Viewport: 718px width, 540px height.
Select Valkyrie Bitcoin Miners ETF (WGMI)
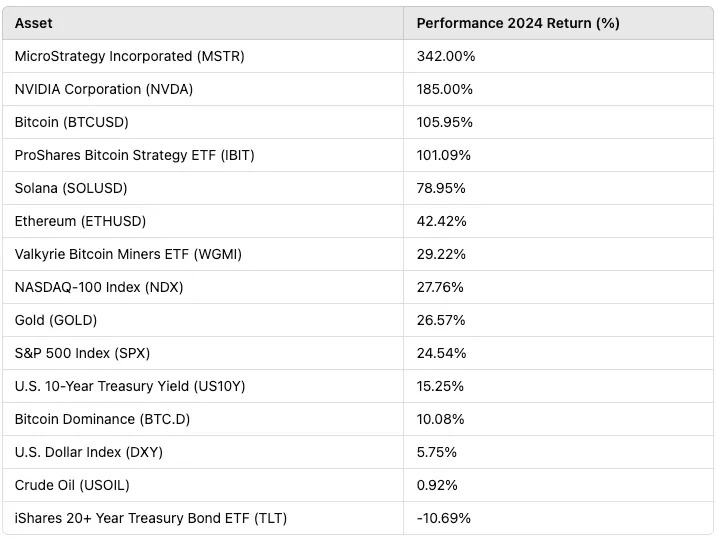pyautogui.click(x=128, y=254)
